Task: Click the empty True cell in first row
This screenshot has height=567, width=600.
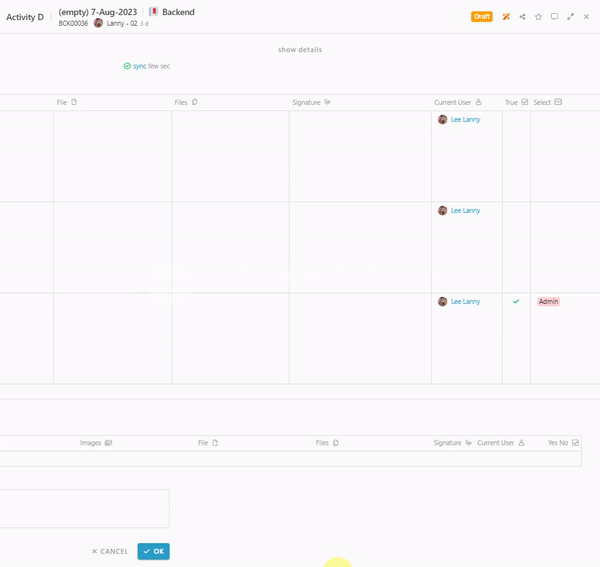Action: click(x=516, y=155)
